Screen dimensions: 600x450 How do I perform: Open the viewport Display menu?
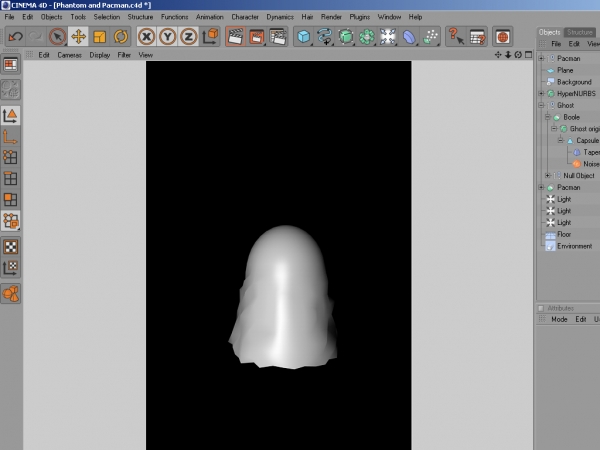tap(99, 55)
